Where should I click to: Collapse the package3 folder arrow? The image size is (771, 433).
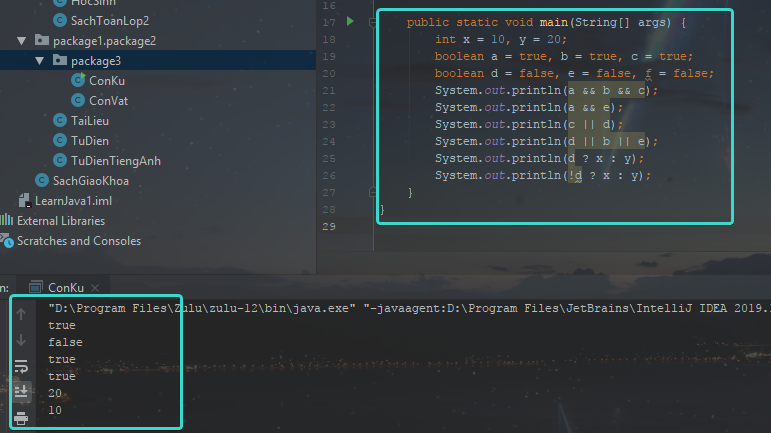coord(39,61)
